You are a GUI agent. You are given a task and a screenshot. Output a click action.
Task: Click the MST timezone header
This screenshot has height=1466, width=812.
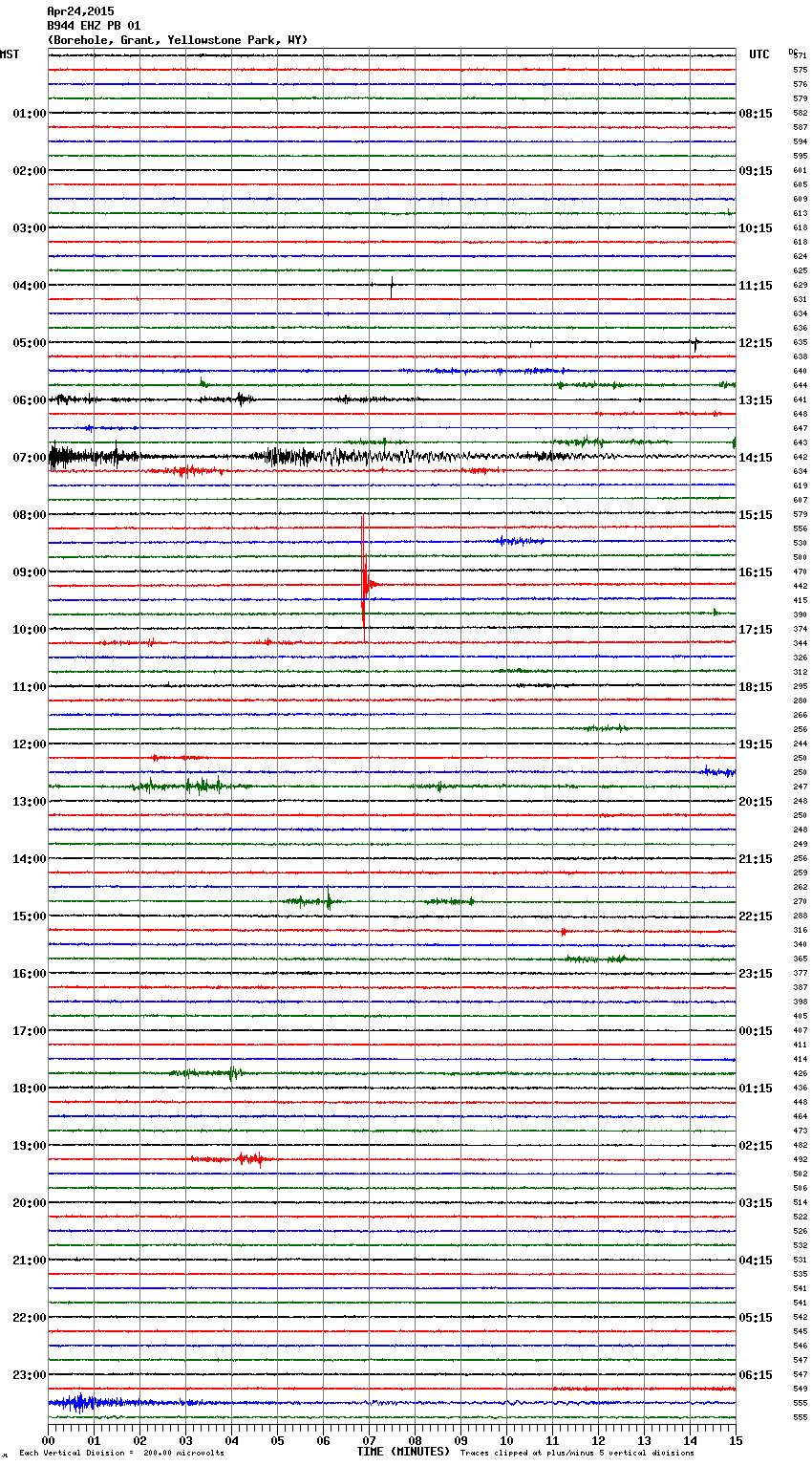point(10,54)
